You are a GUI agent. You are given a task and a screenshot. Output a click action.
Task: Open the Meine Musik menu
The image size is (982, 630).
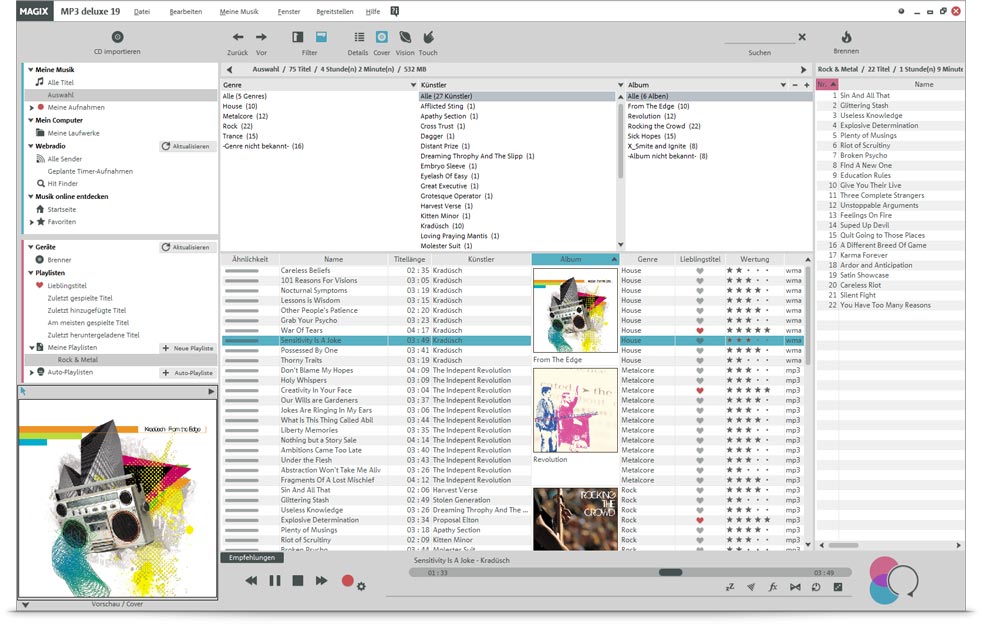(x=239, y=11)
